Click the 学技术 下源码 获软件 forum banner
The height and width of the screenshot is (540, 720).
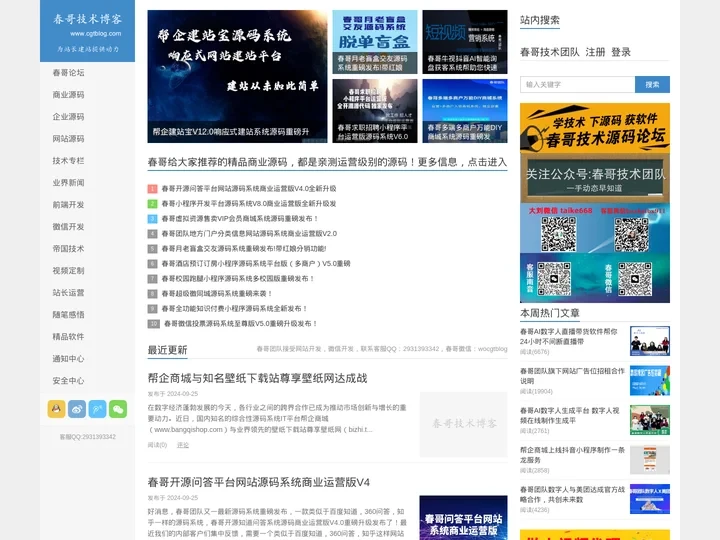(595, 128)
